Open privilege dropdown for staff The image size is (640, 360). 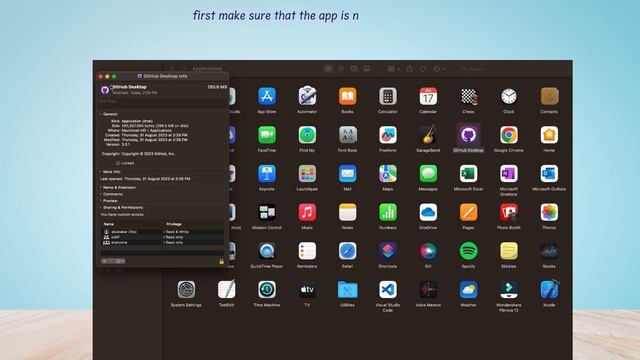(173, 237)
